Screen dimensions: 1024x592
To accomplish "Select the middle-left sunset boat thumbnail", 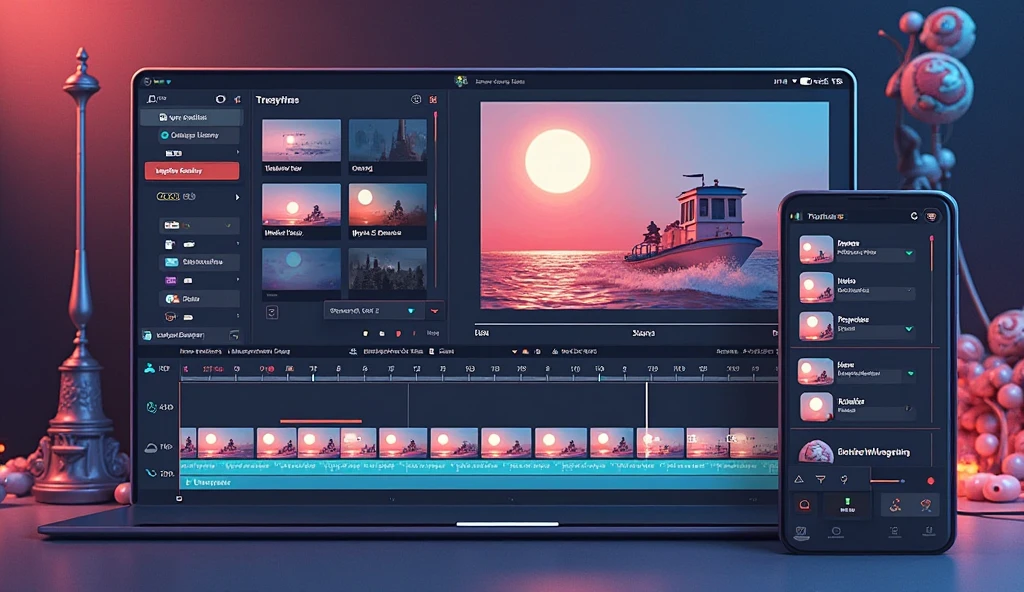I will tap(301, 205).
